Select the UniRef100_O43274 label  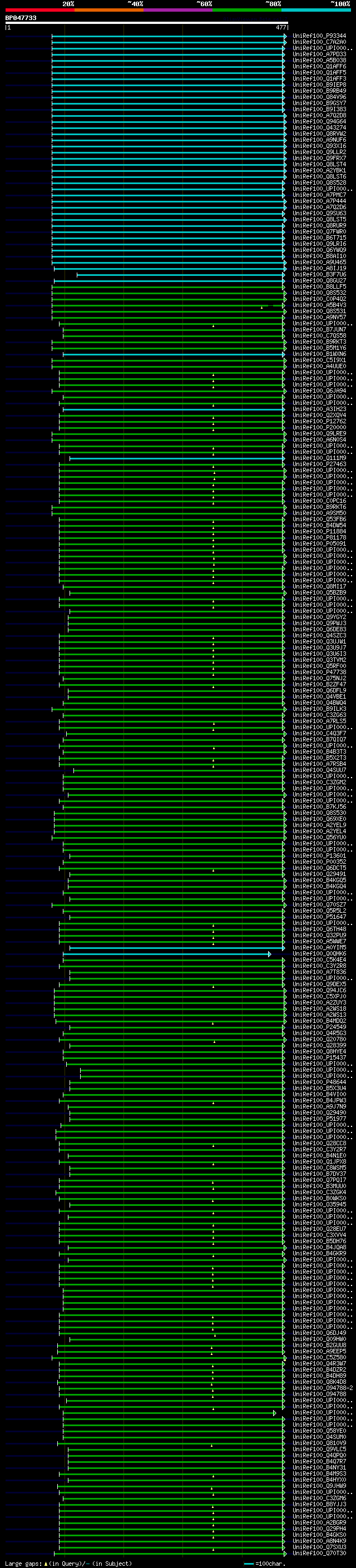319,128
